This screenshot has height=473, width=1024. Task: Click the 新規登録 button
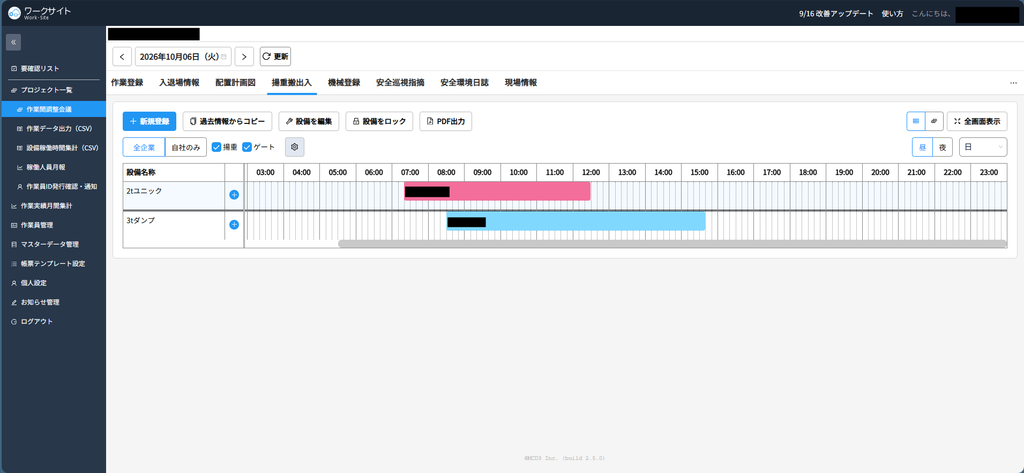coord(150,121)
